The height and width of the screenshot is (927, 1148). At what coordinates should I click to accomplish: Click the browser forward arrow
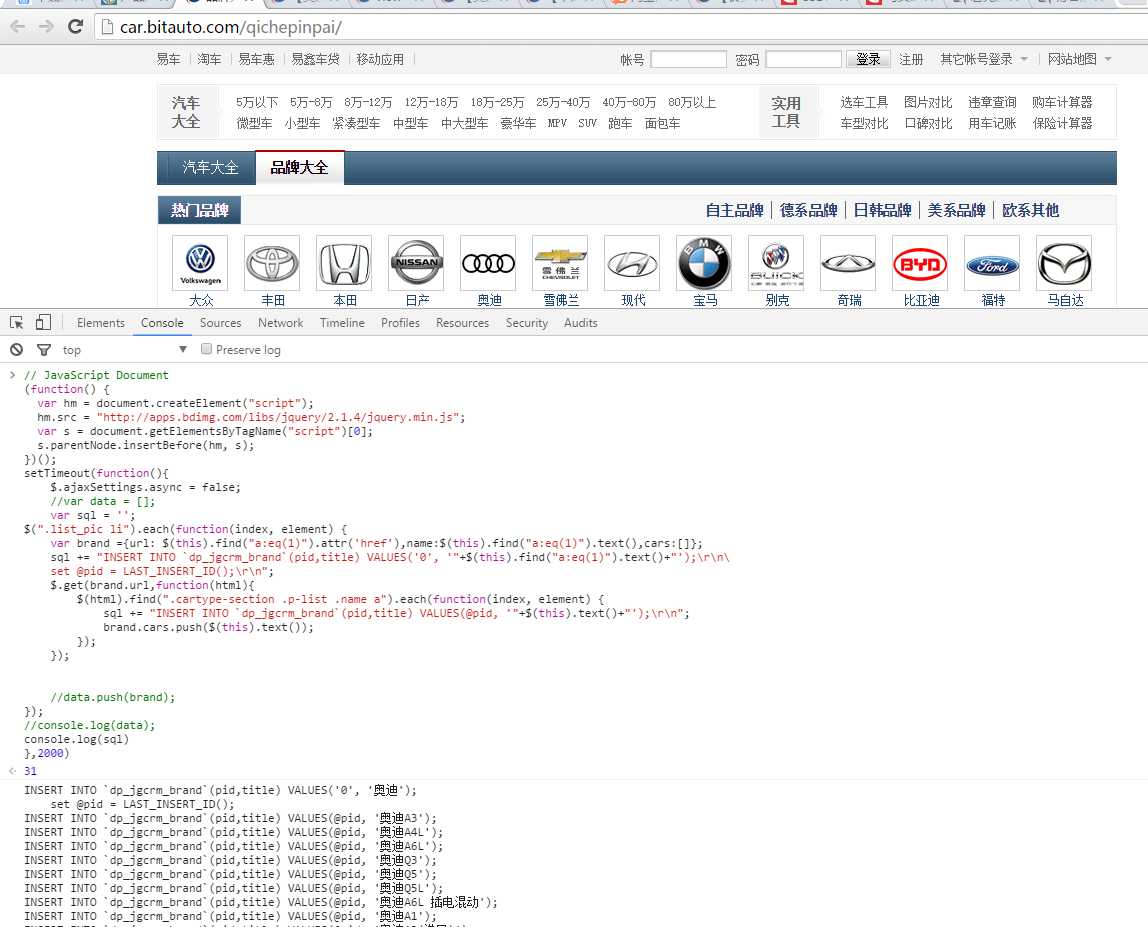click(x=46, y=27)
